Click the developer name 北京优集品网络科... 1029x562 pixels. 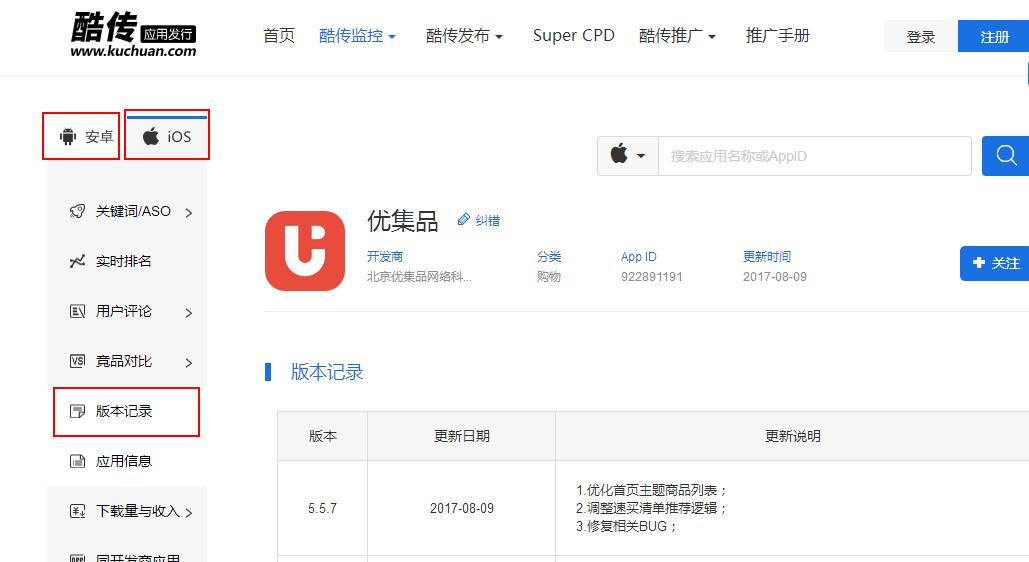tap(419, 276)
